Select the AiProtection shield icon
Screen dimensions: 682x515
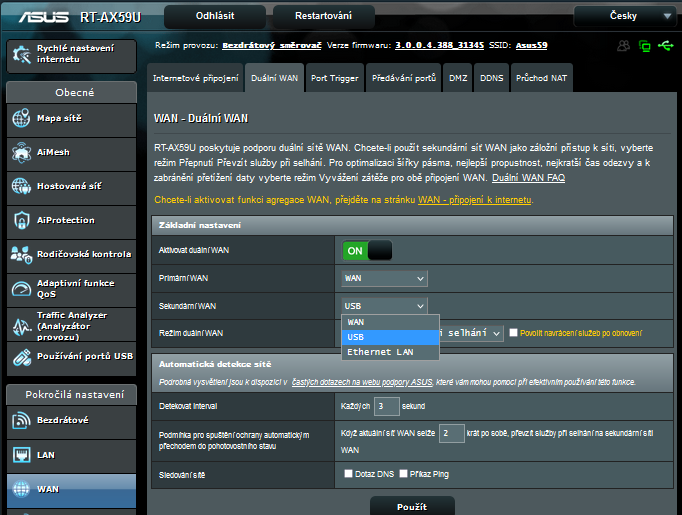click(22, 221)
